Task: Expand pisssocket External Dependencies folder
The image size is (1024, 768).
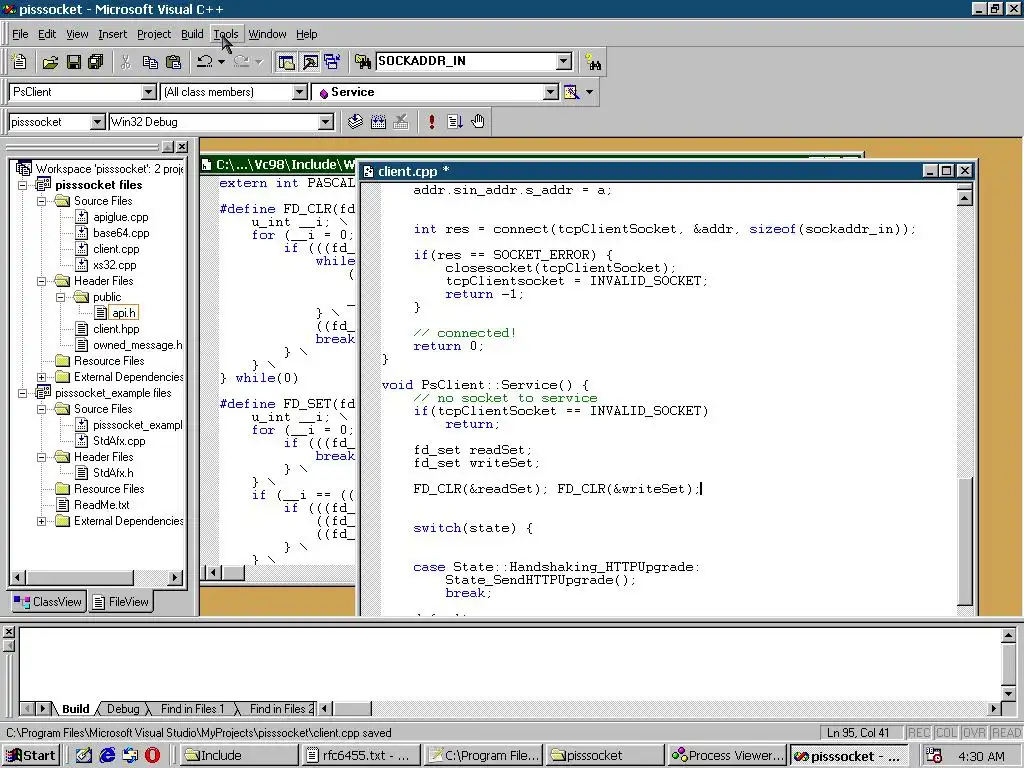Action: coord(42,377)
